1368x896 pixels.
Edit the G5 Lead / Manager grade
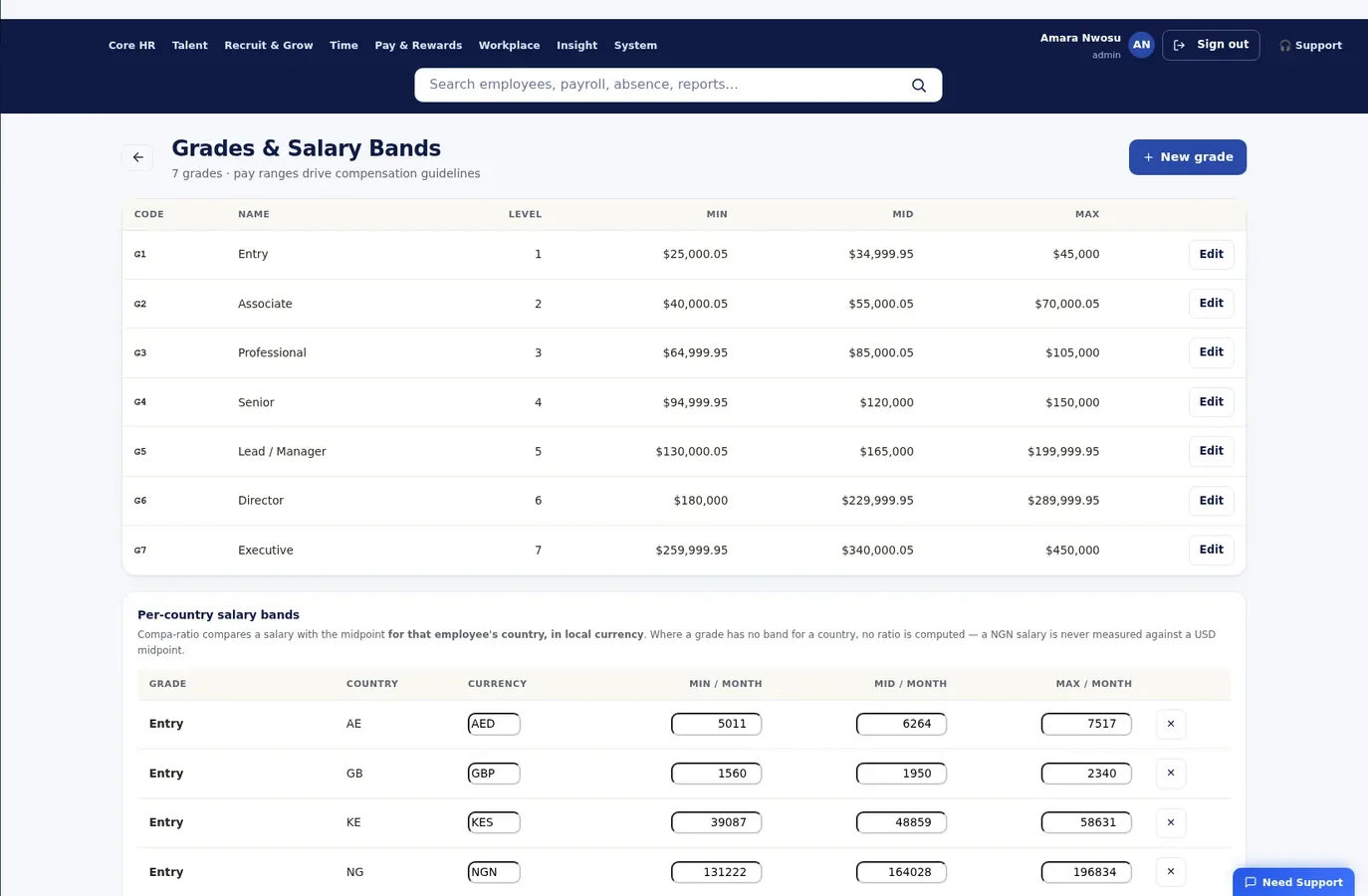point(1211,451)
